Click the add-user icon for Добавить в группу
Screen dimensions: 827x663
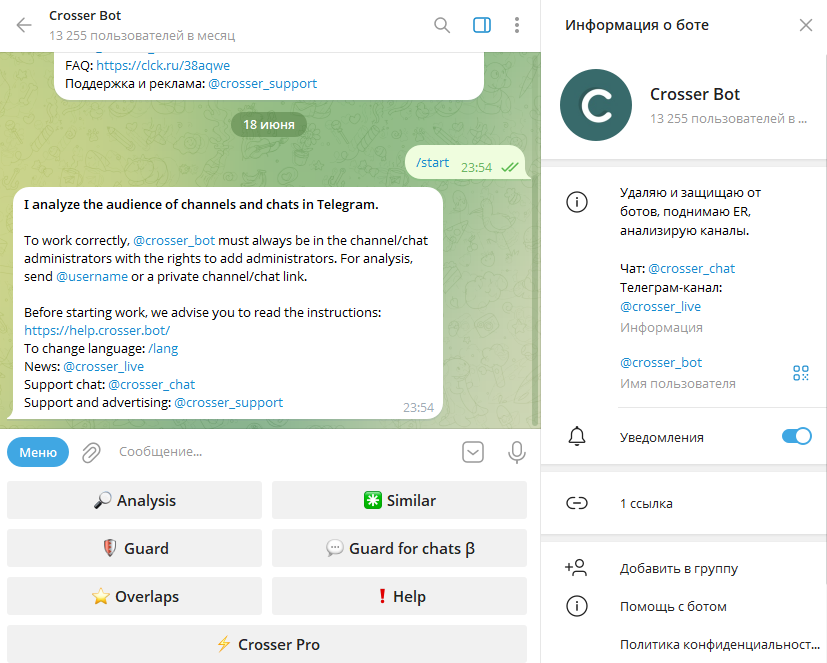point(576,568)
